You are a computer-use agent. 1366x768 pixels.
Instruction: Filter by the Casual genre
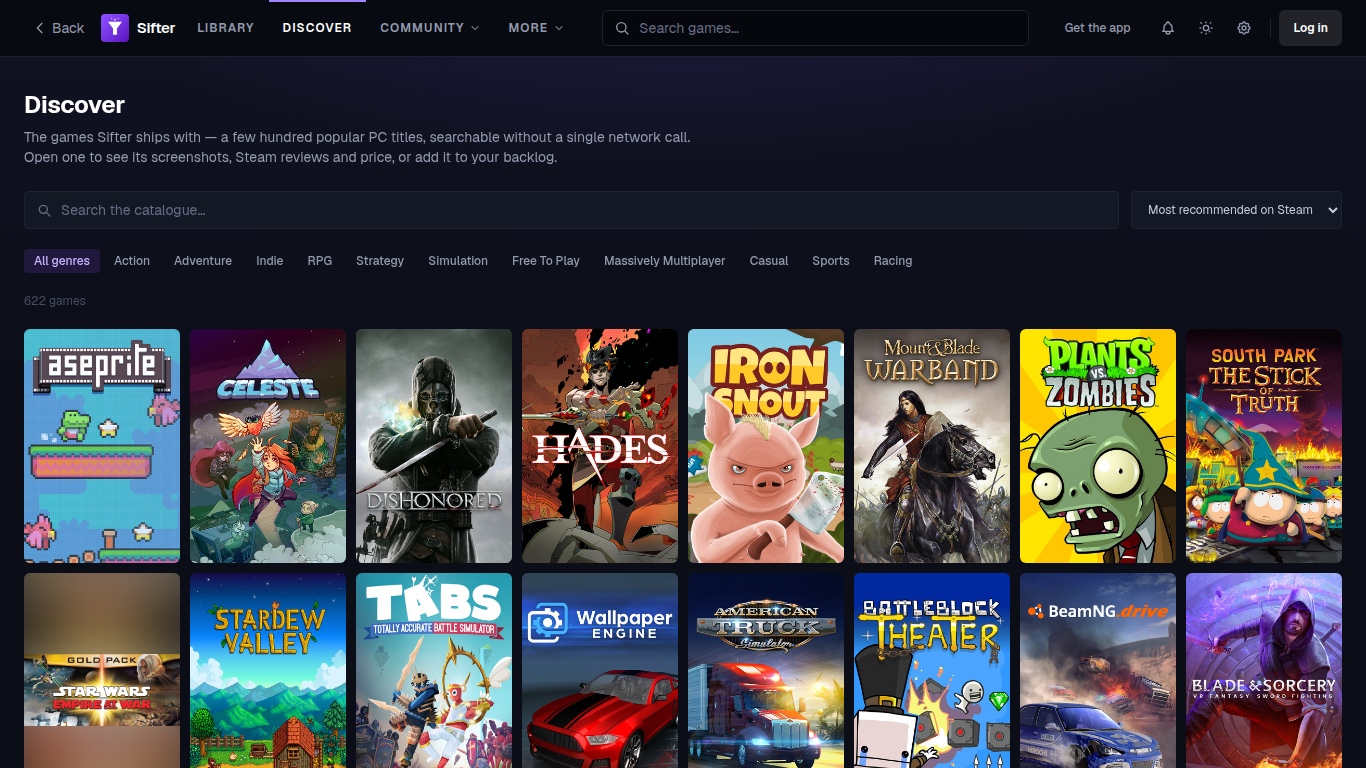(x=769, y=261)
